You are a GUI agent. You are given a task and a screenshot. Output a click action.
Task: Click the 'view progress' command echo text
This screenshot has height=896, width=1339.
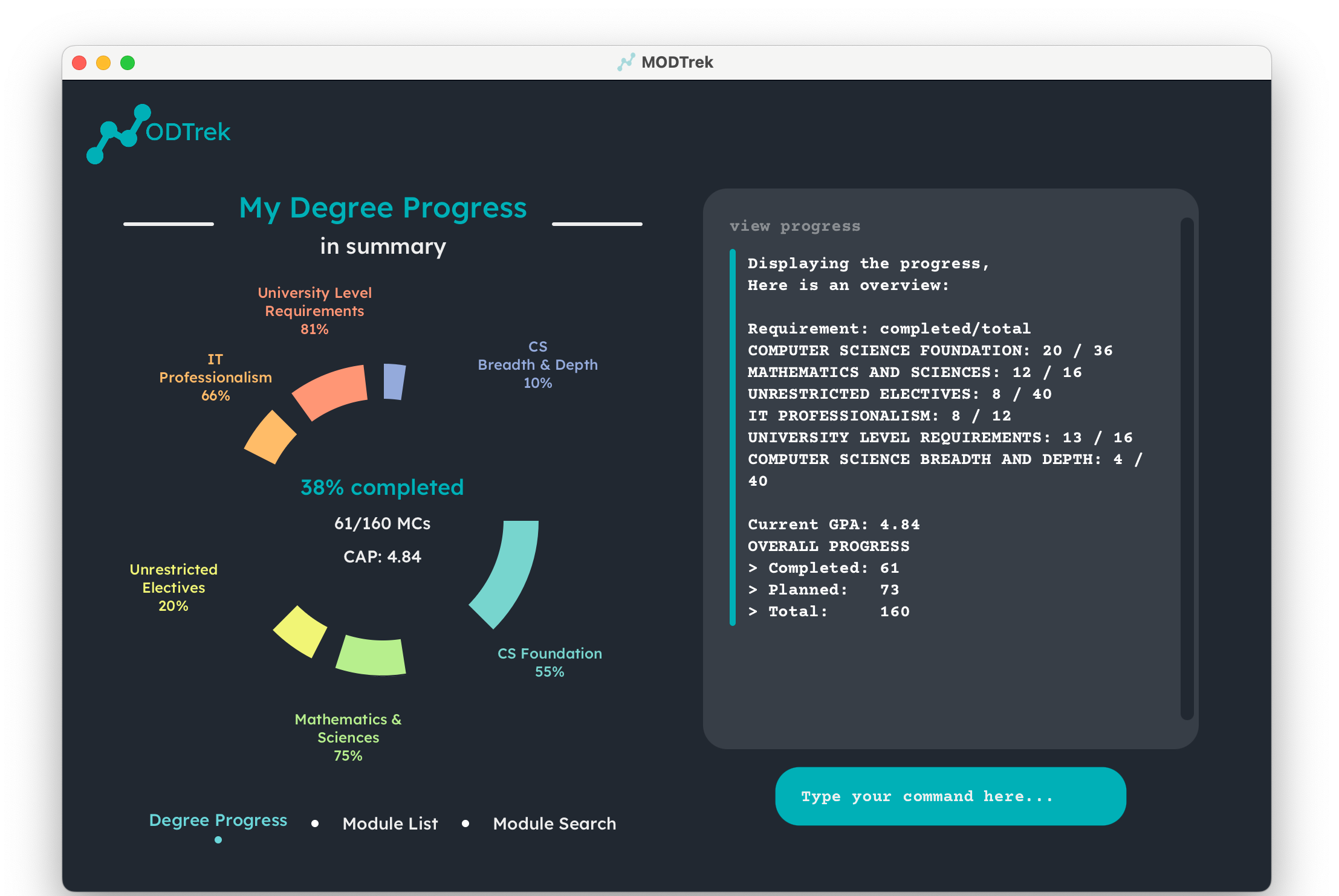click(x=794, y=226)
